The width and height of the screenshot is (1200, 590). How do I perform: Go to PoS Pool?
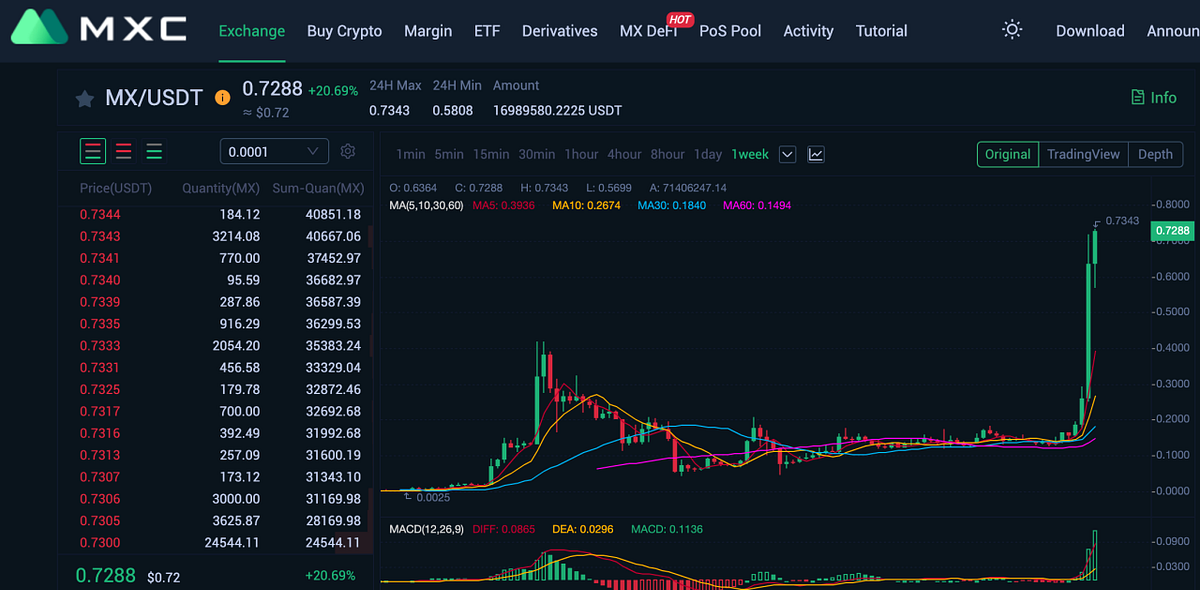tap(730, 31)
